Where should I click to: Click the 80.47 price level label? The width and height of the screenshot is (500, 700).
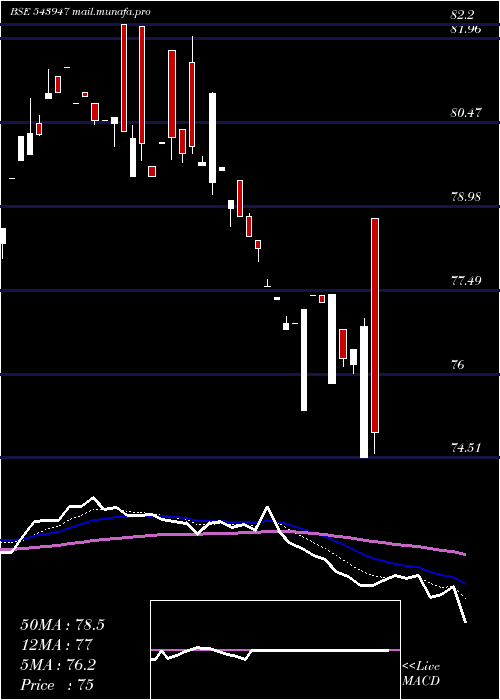pyautogui.click(x=466, y=113)
